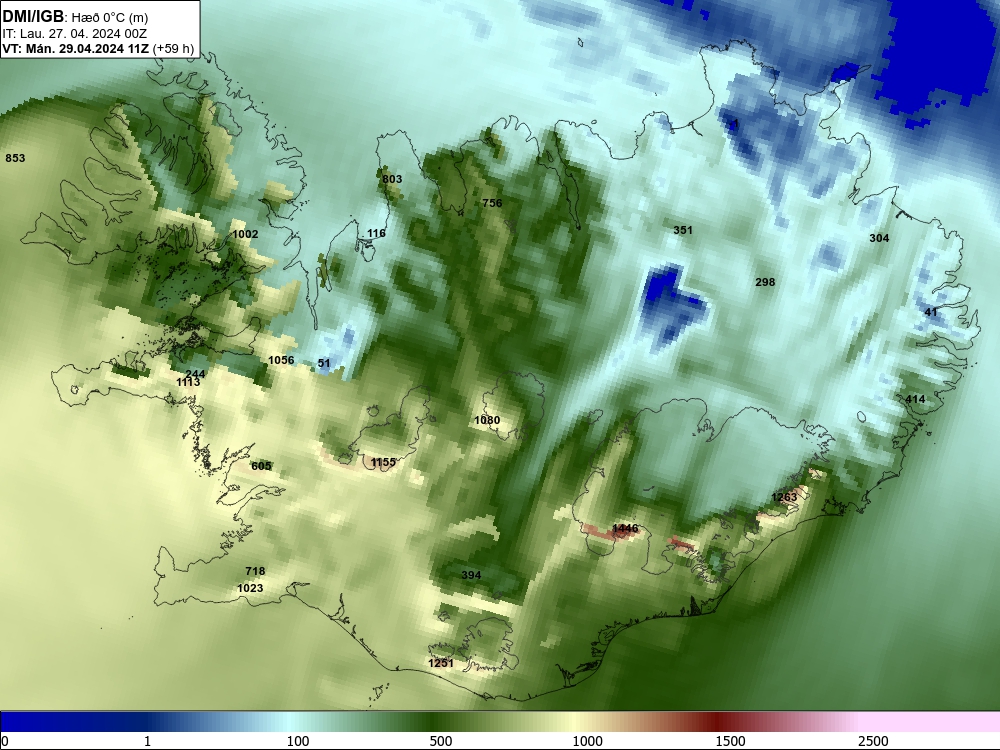Click the colorbar tick label 500

coord(441,741)
